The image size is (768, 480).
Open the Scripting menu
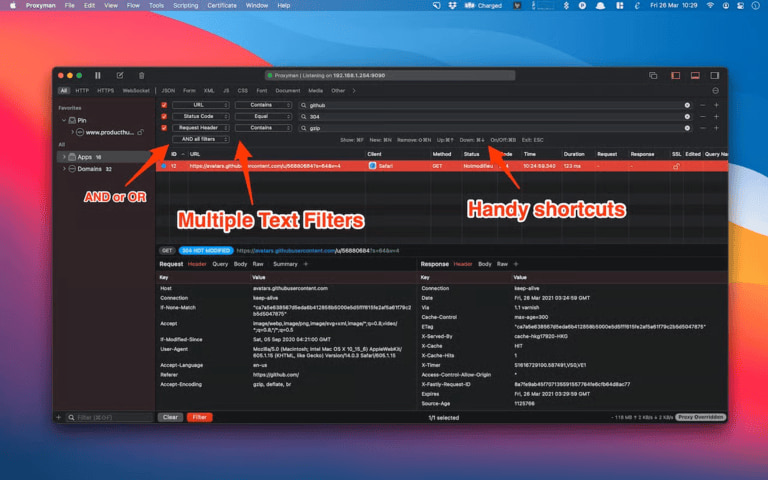pyautogui.click(x=186, y=5)
